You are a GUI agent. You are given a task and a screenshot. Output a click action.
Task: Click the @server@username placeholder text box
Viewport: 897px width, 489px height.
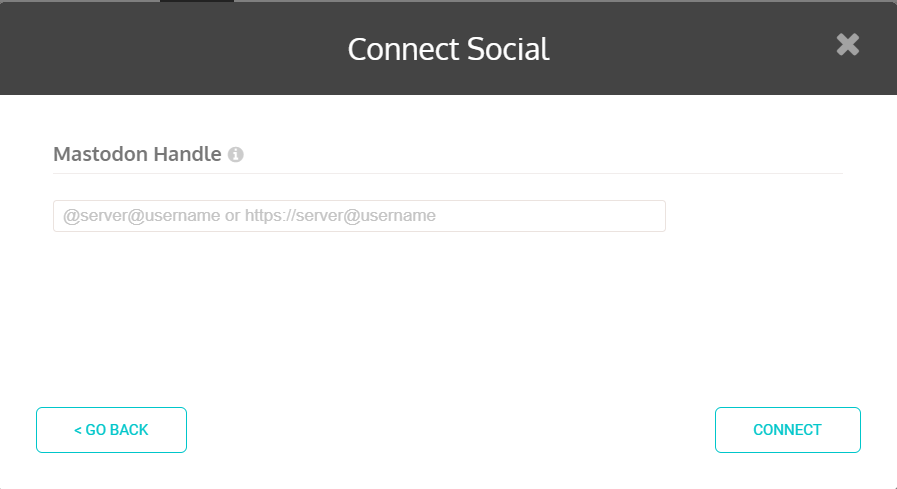359,216
